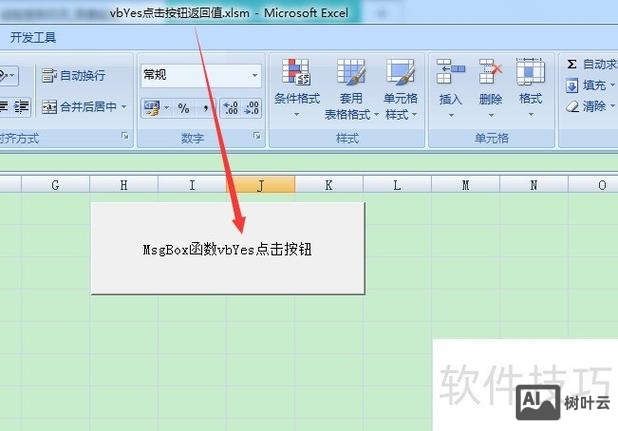Screen dimensions: 618x431
Task: Expand the 合并后居中 dropdown arrow
Action: click(x=124, y=107)
